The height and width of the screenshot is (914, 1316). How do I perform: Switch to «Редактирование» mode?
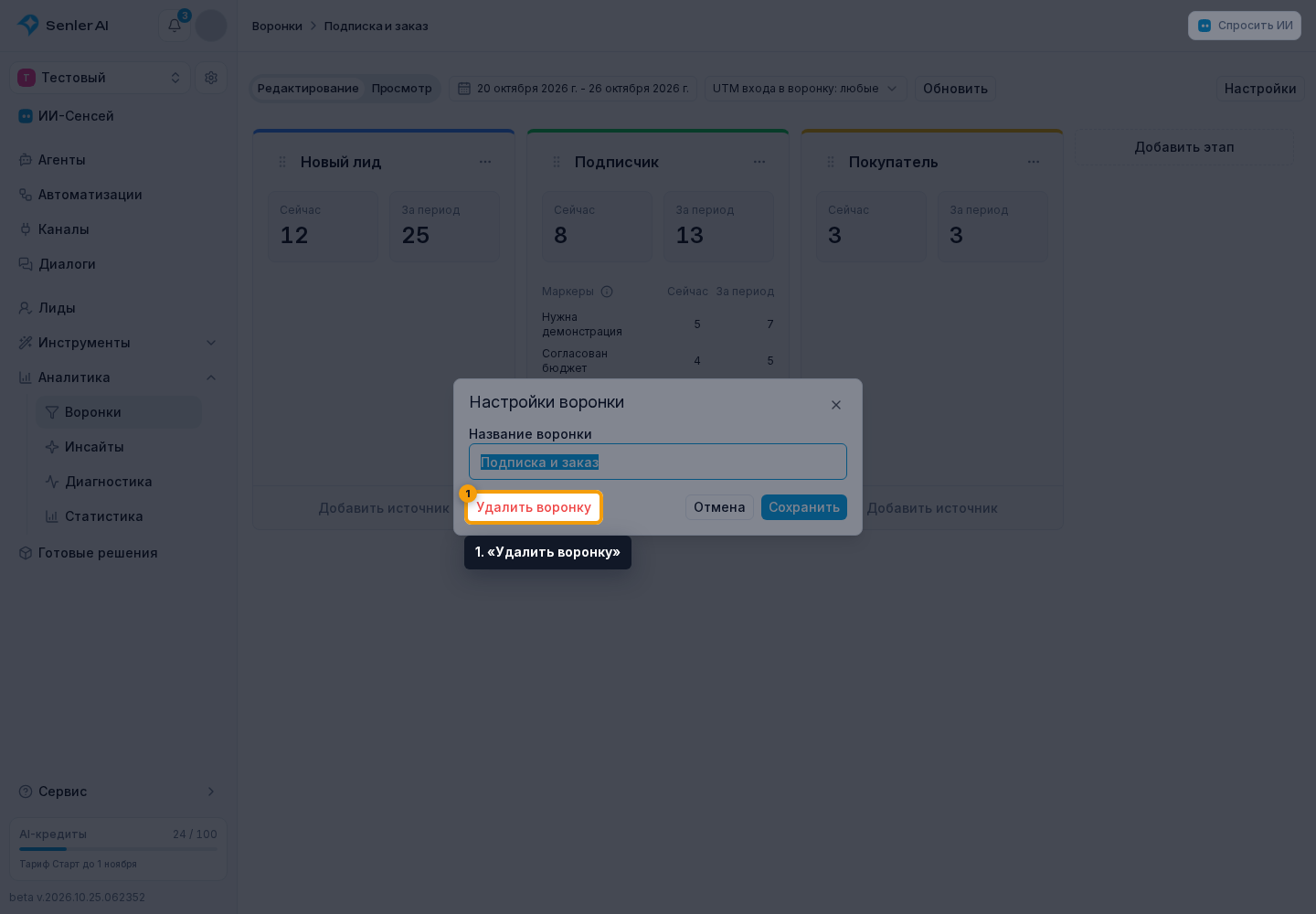(x=308, y=89)
